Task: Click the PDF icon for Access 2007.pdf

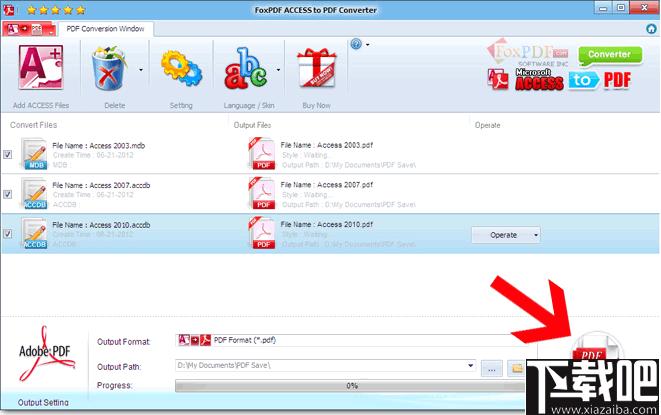Action: [261, 194]
